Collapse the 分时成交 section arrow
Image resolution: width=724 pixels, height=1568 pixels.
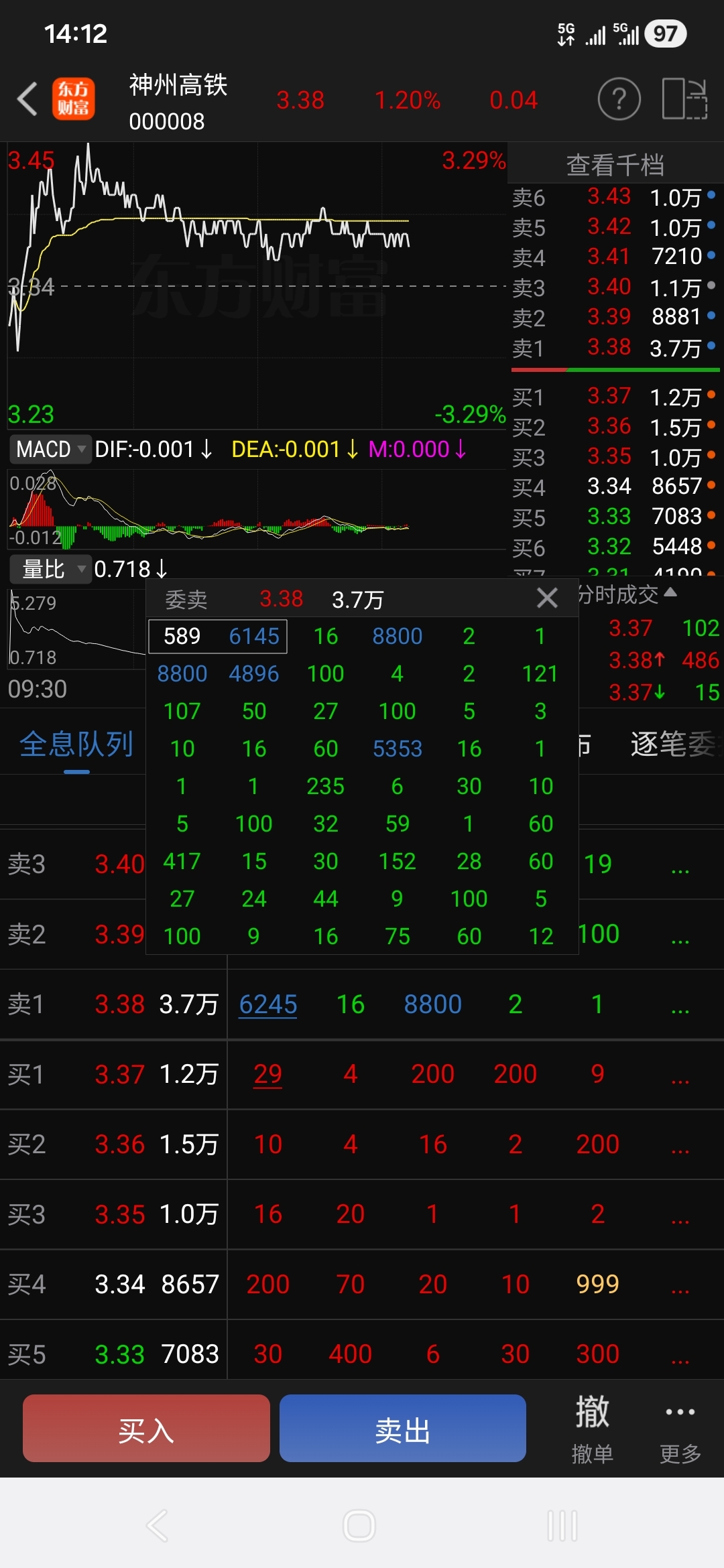(x=670, y=592)
